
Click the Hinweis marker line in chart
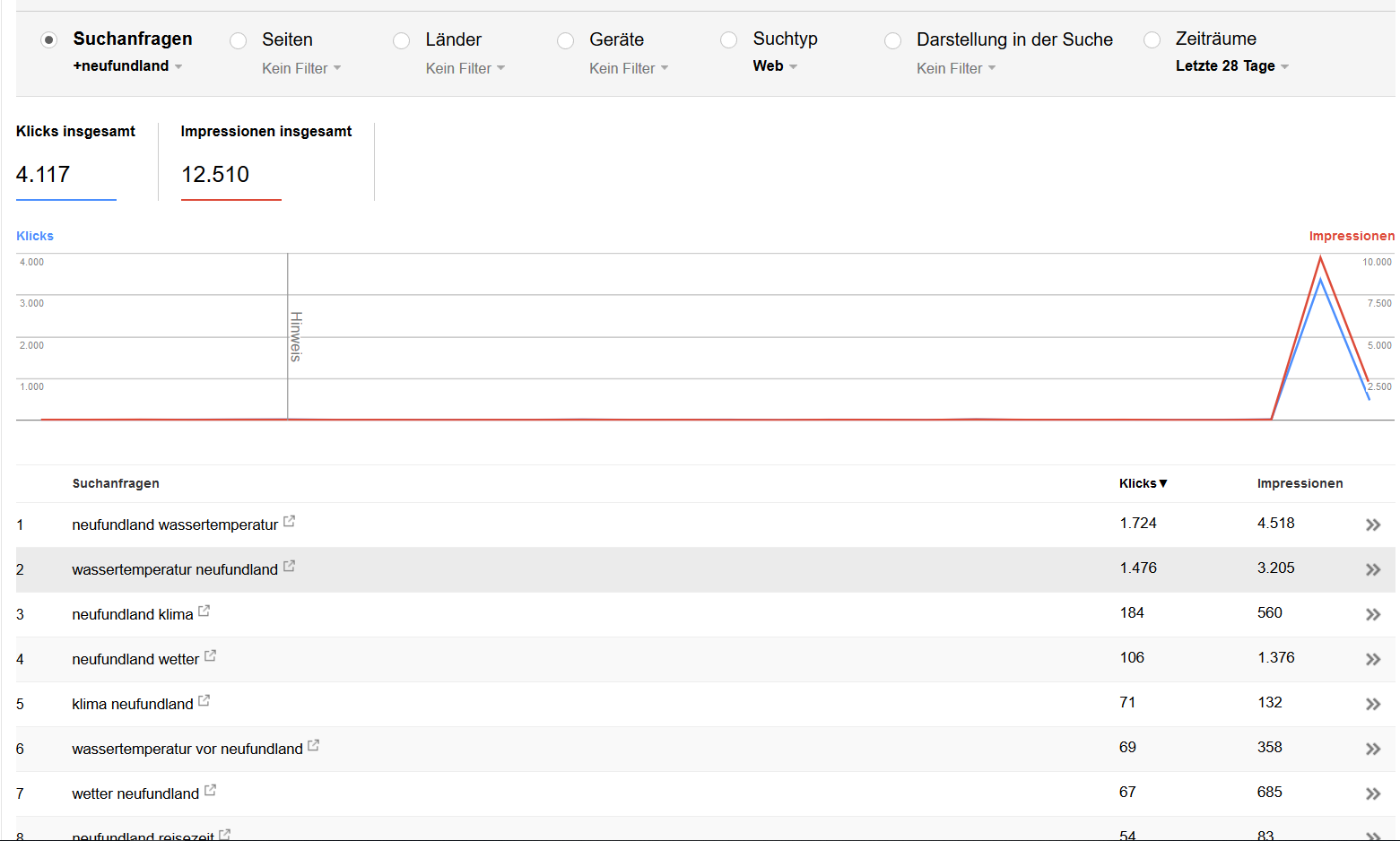click(289, 336)
